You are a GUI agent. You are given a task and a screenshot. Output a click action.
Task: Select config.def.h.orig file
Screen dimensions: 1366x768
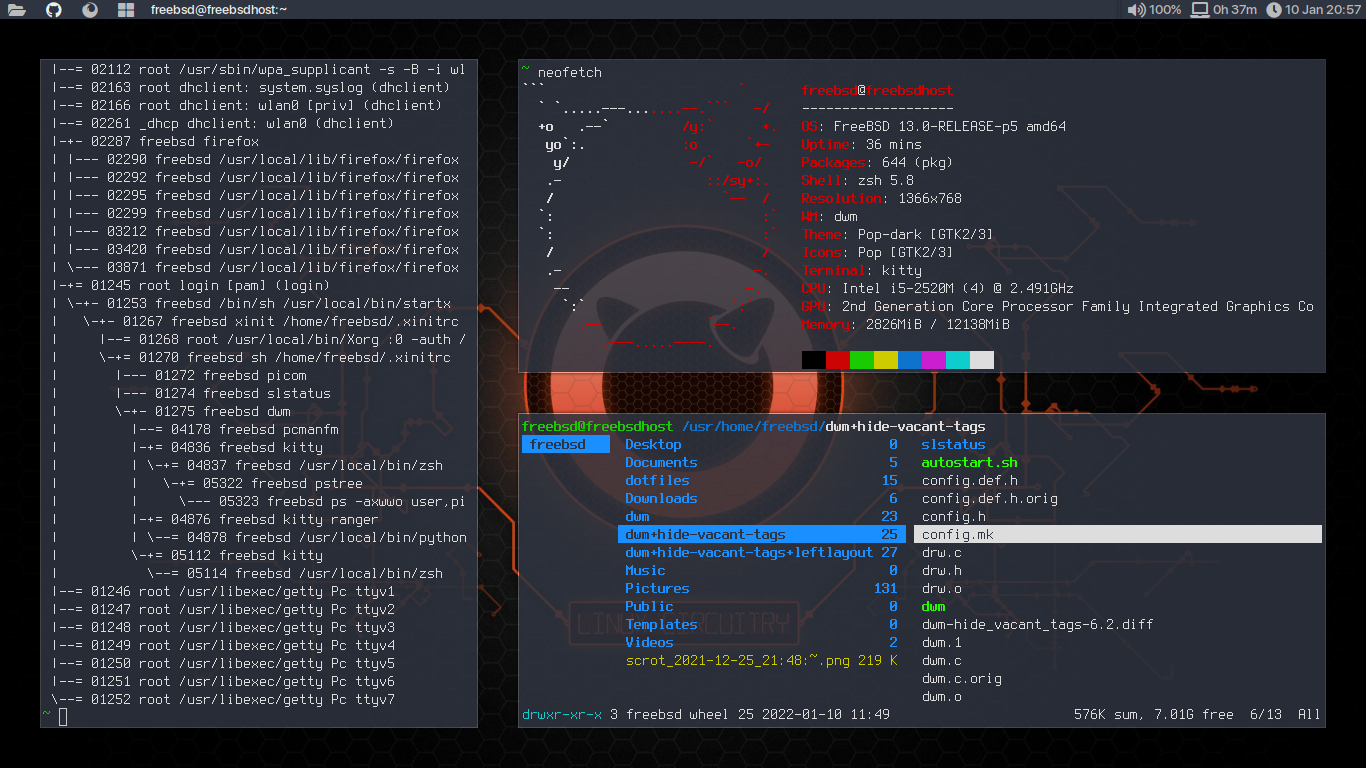pos(989,499)
